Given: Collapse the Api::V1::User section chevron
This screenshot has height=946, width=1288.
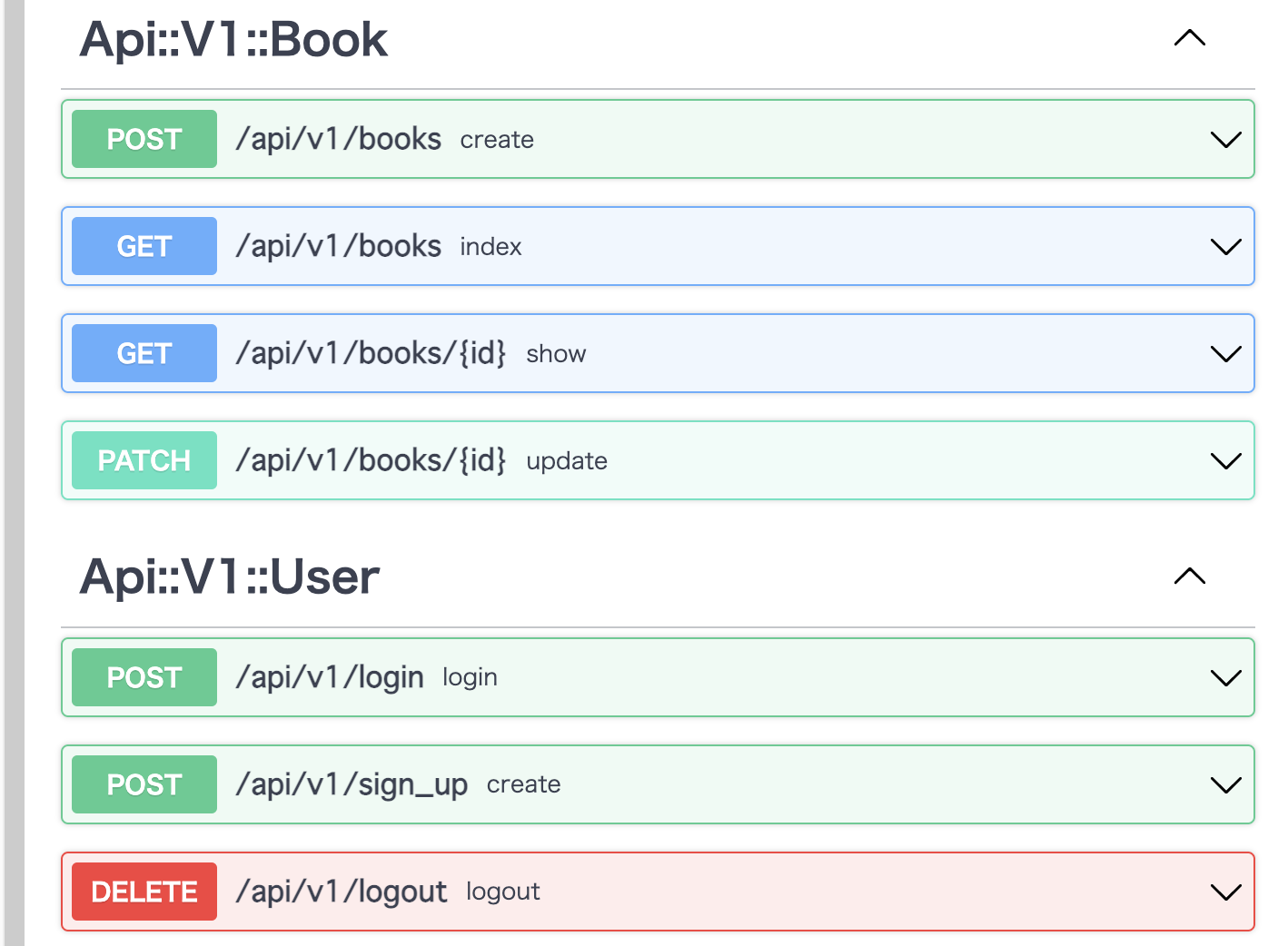Looking at the screenshot, I should tap(1189, 576).
